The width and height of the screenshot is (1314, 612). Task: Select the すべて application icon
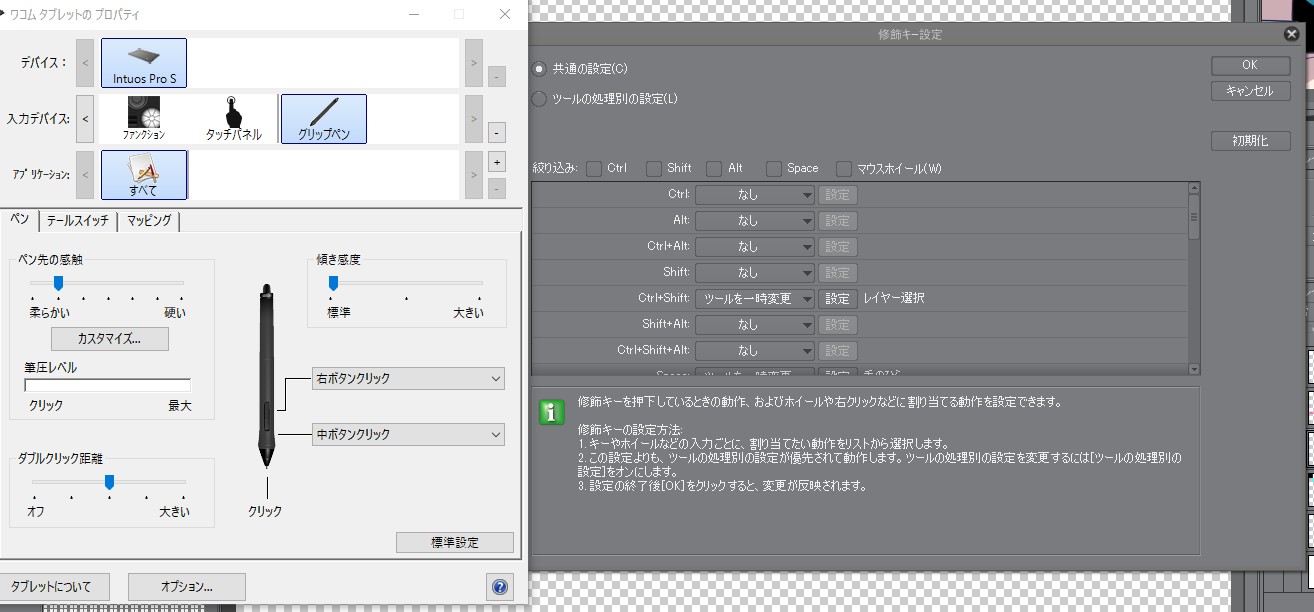pos(143,174)
